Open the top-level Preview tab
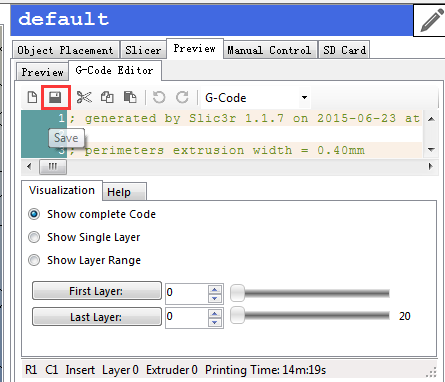This screenshot has height=382, width=445. (195, 49)
